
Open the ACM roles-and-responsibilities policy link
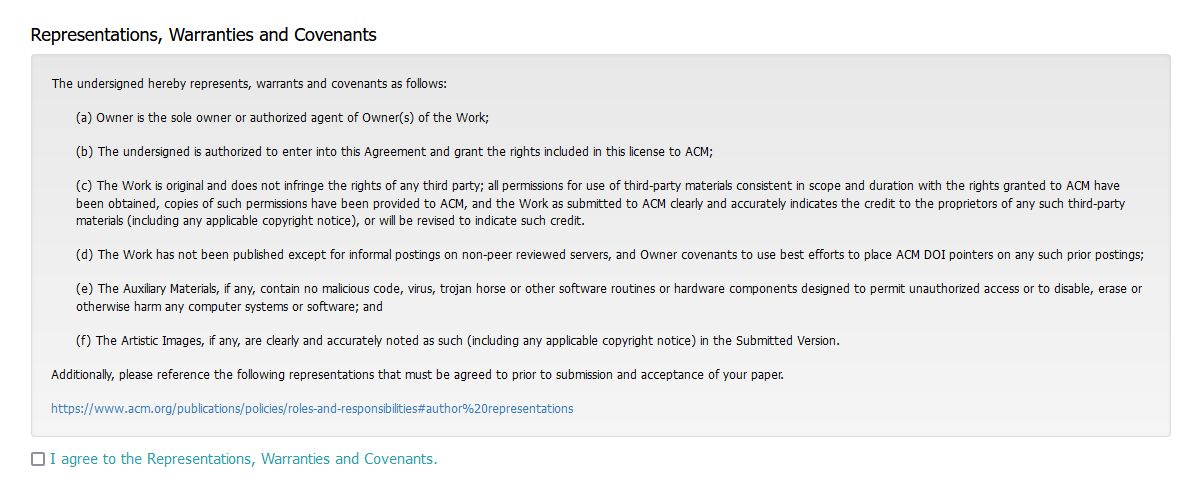coord(312,408)
